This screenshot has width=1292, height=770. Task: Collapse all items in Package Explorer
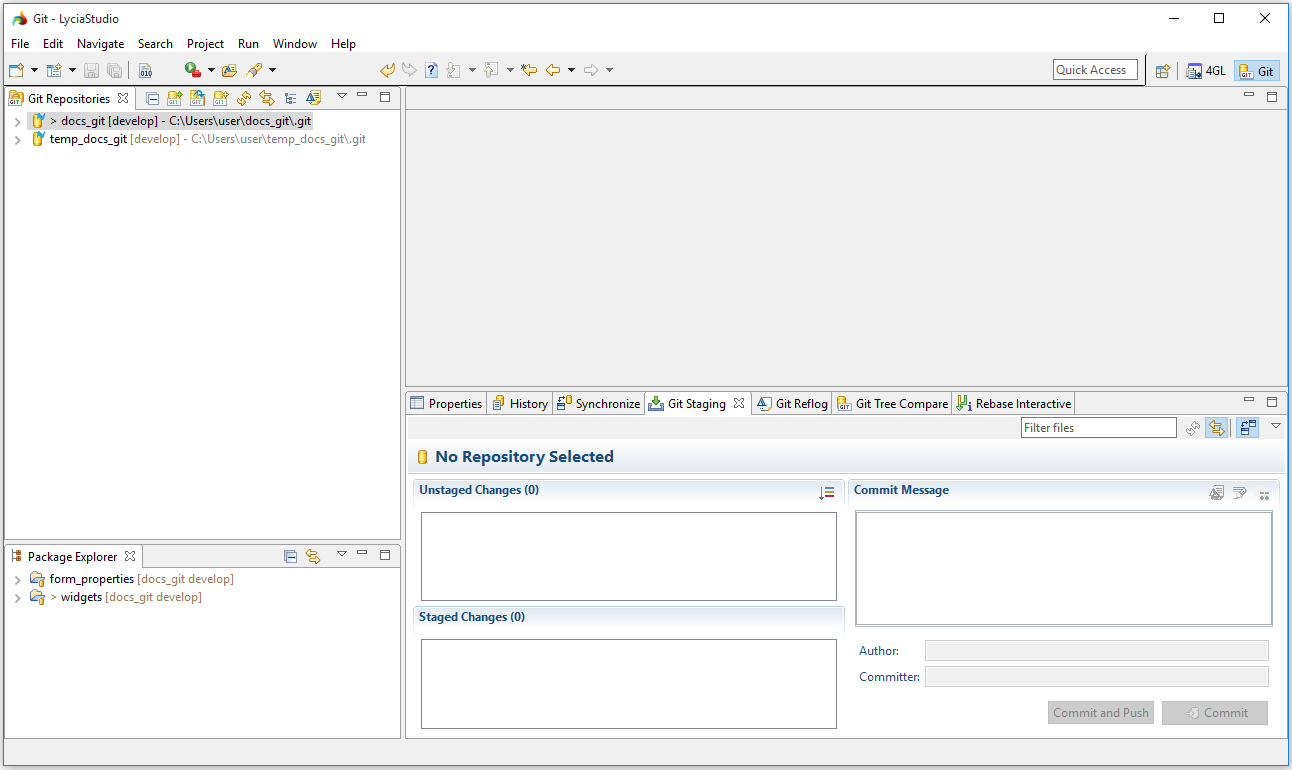[x=290, y=556]
